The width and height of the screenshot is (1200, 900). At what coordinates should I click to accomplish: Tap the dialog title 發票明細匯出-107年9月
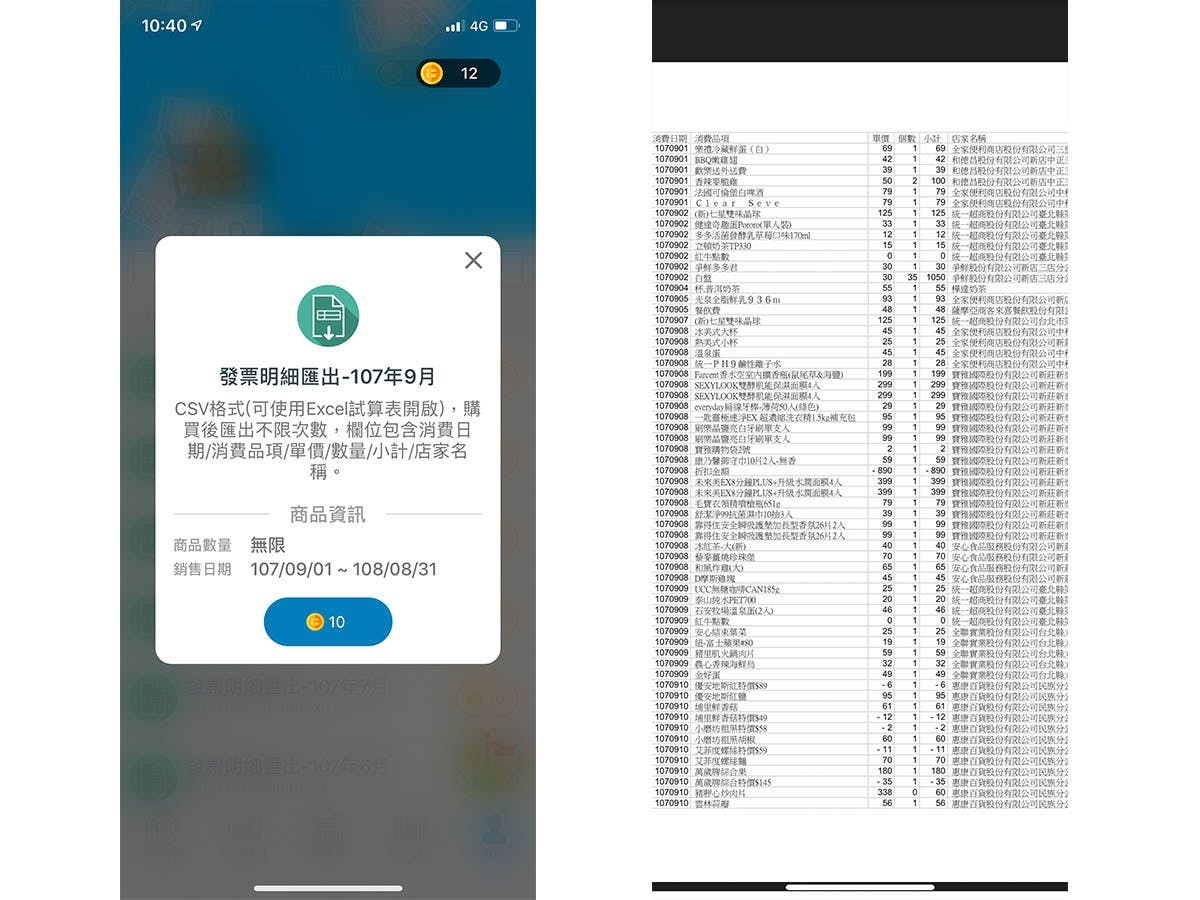328,377
